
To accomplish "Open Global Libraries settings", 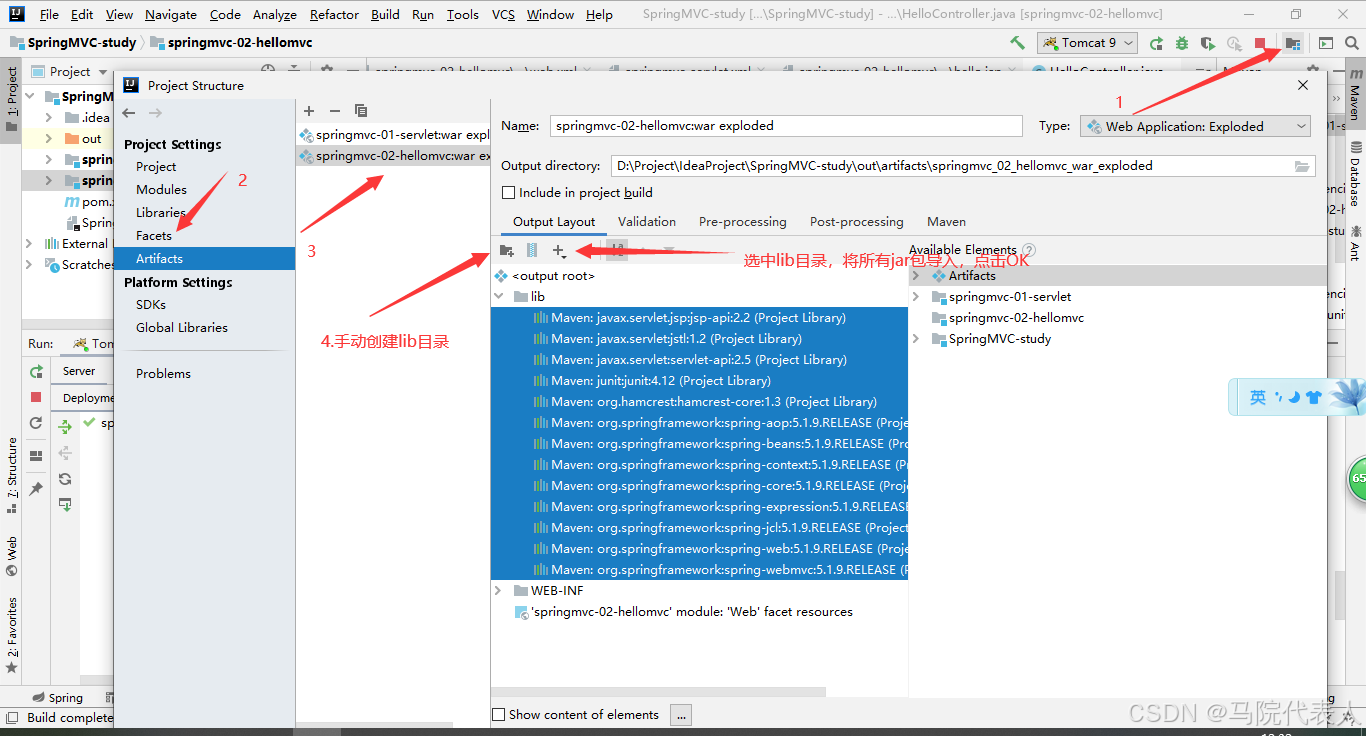I will pos(182,328).
